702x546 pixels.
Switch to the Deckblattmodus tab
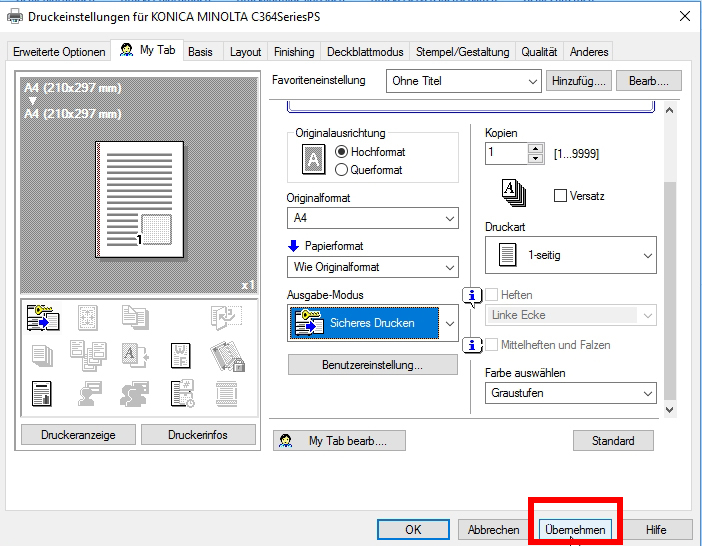pos(365,52)
